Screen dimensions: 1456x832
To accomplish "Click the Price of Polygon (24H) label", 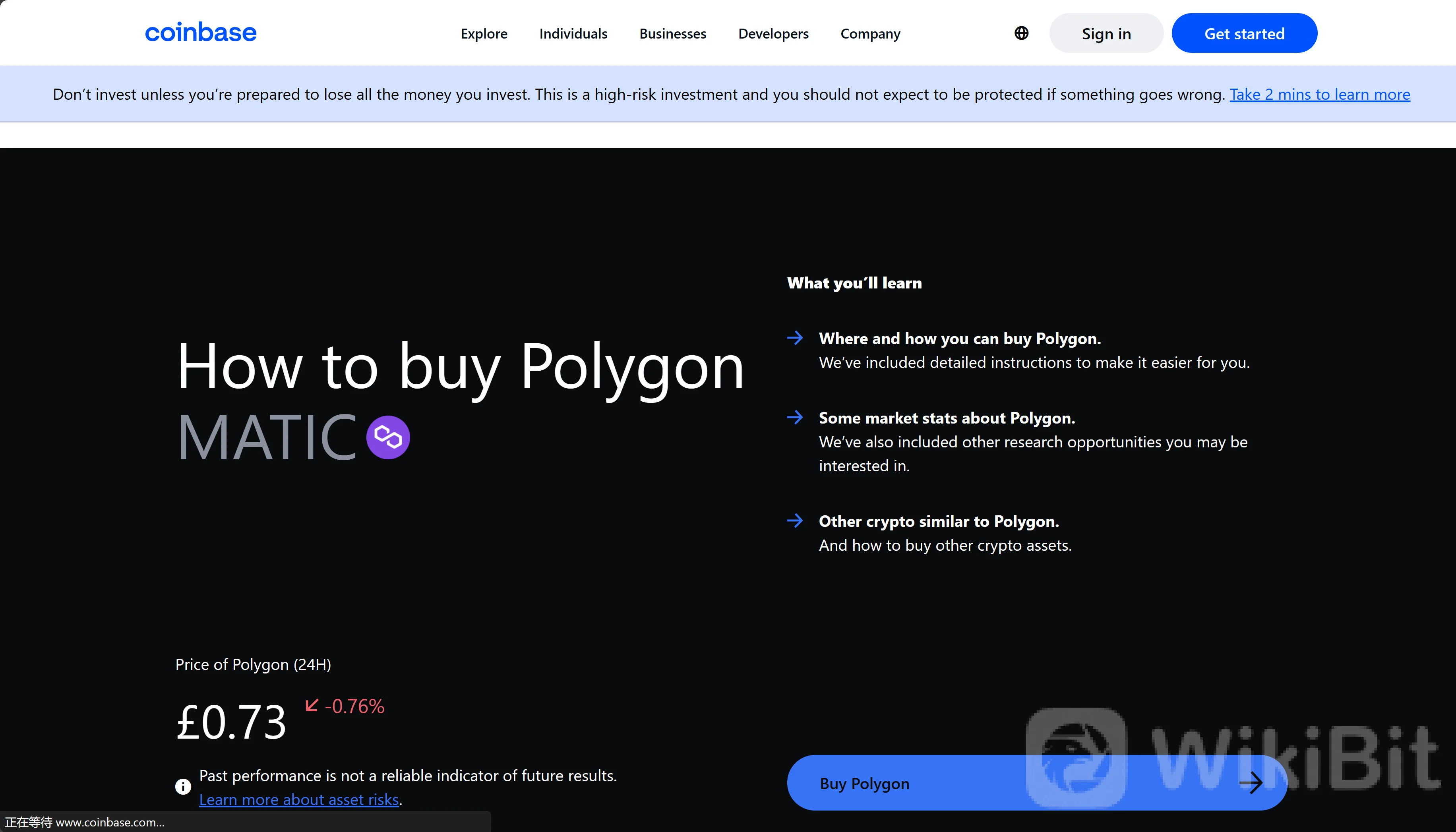I will point(253,664).
